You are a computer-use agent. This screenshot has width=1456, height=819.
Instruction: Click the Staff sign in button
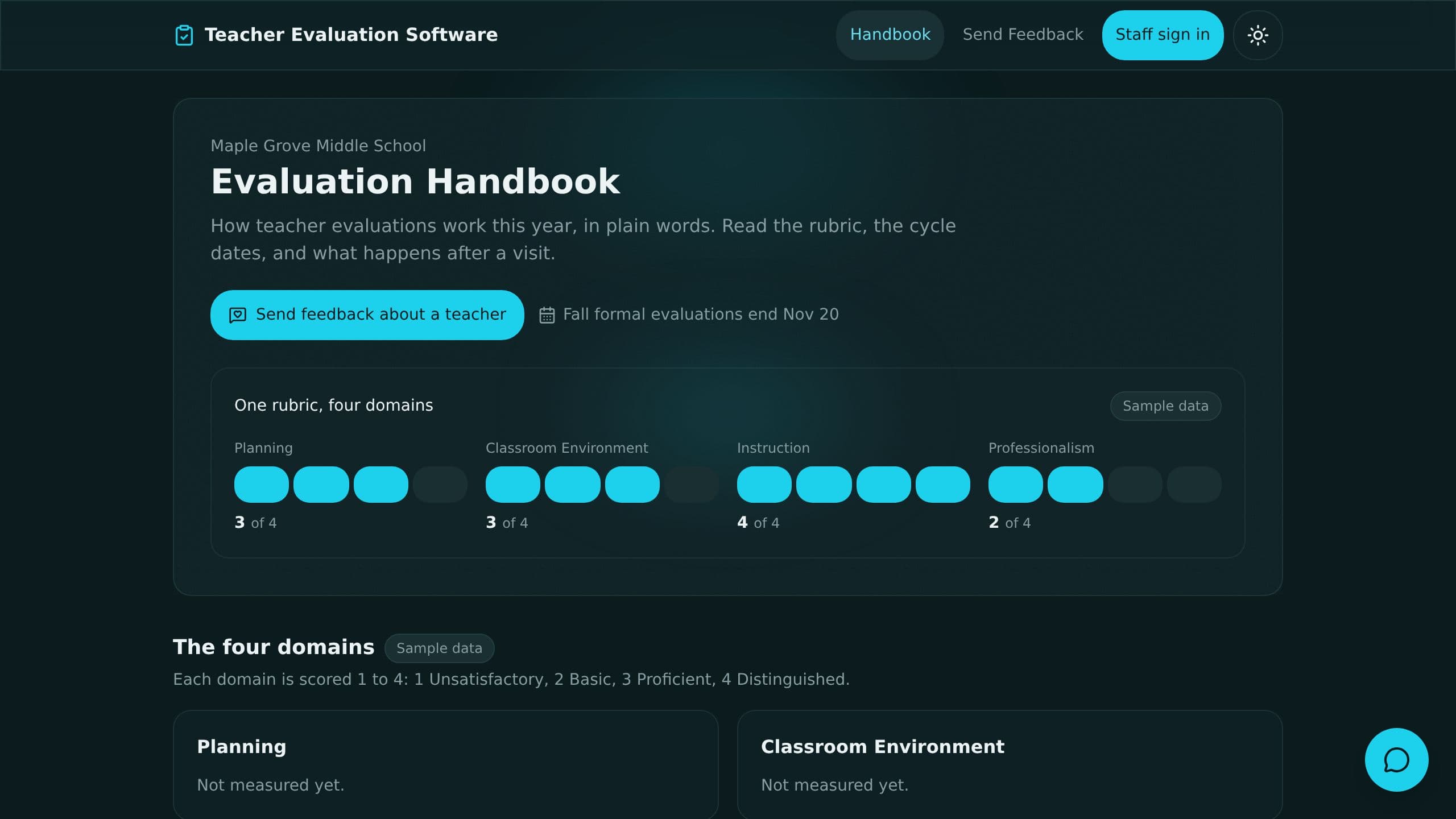(1163, 35)
